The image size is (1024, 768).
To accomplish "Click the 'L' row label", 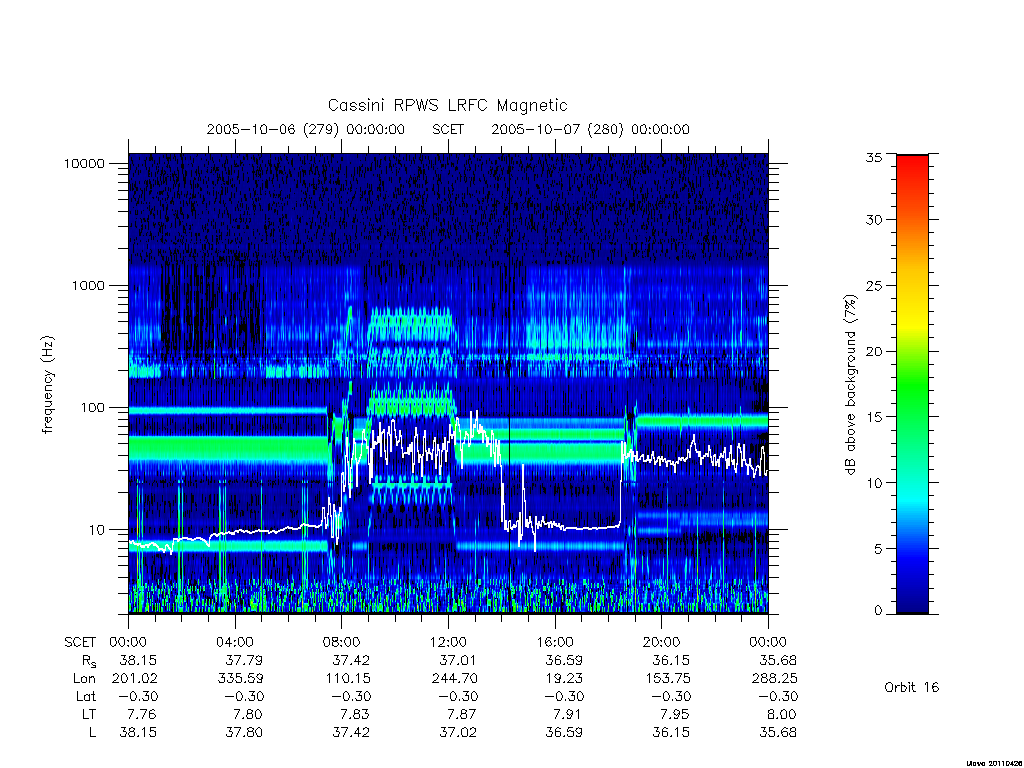I will coord(92,733).
